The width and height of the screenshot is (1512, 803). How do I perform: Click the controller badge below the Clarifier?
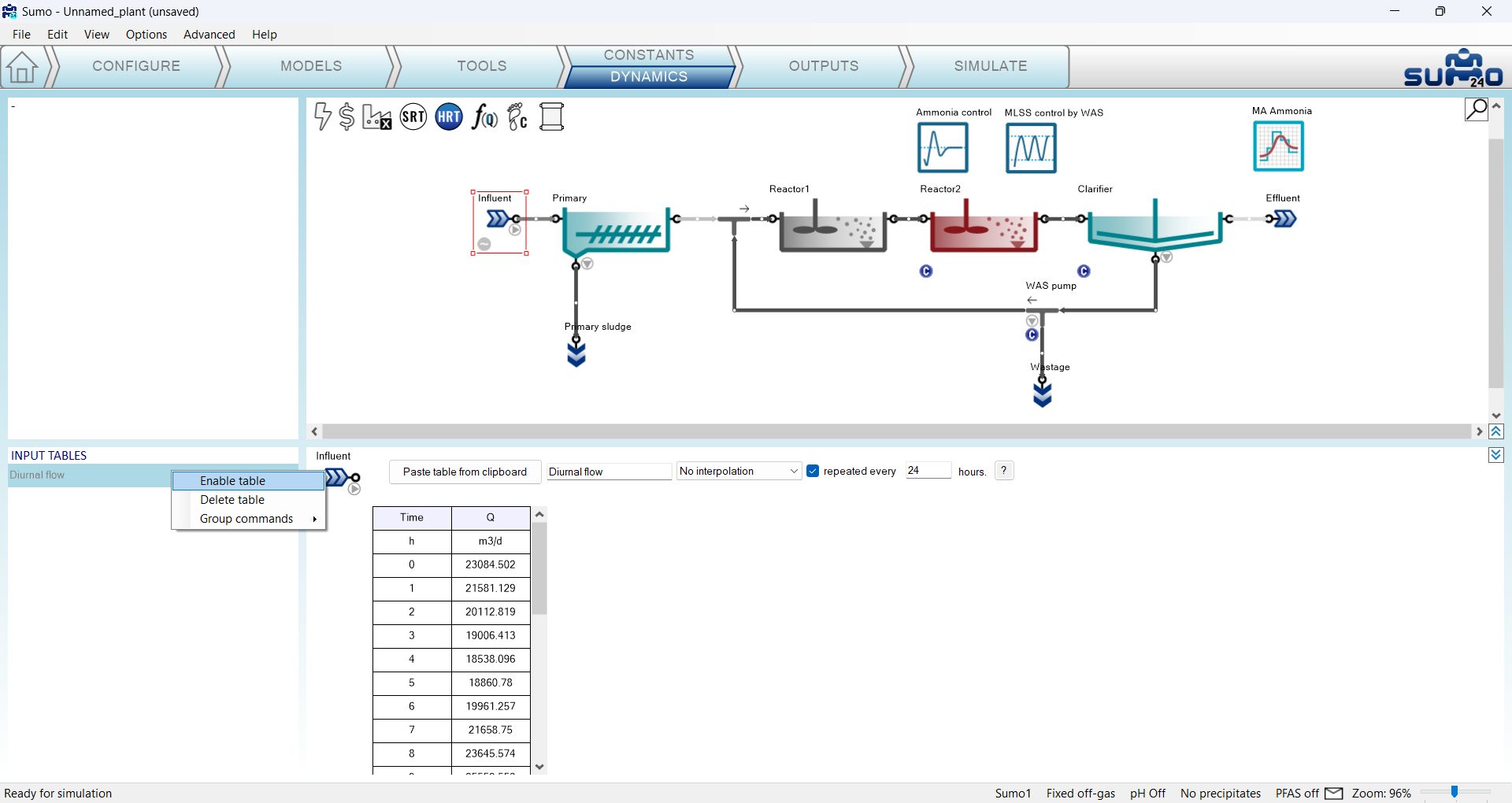1084,272
